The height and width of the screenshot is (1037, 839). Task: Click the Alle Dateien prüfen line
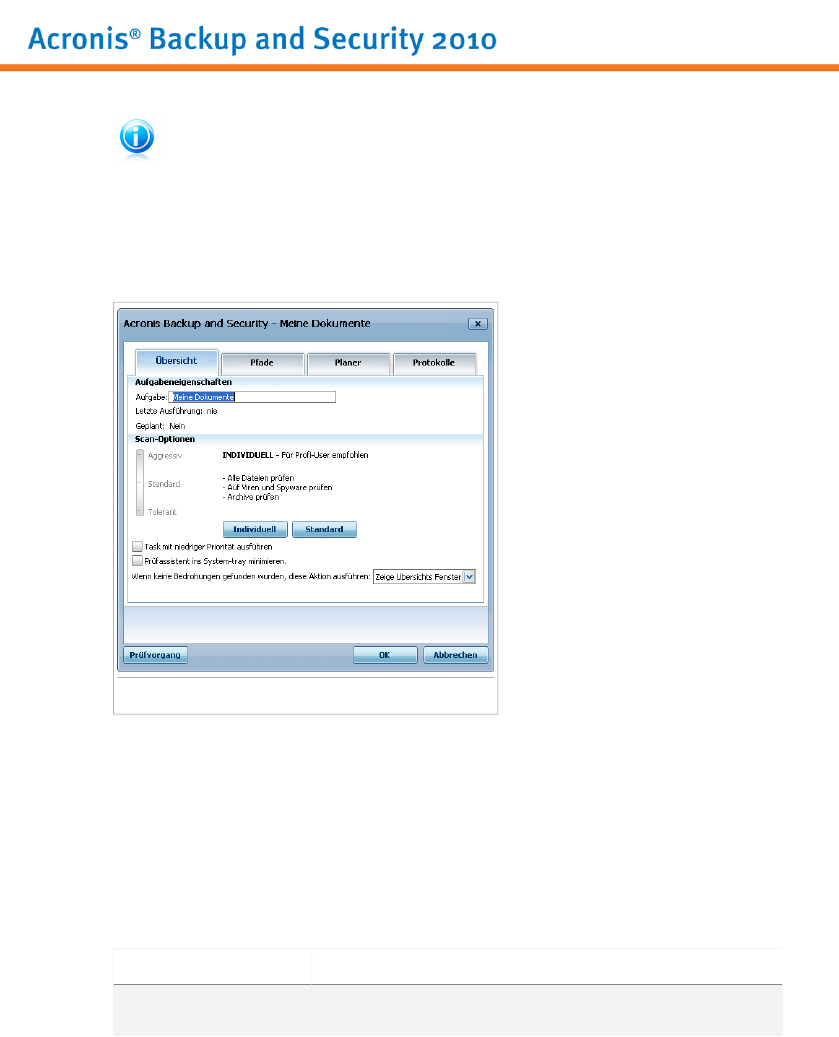coord(259,477)
